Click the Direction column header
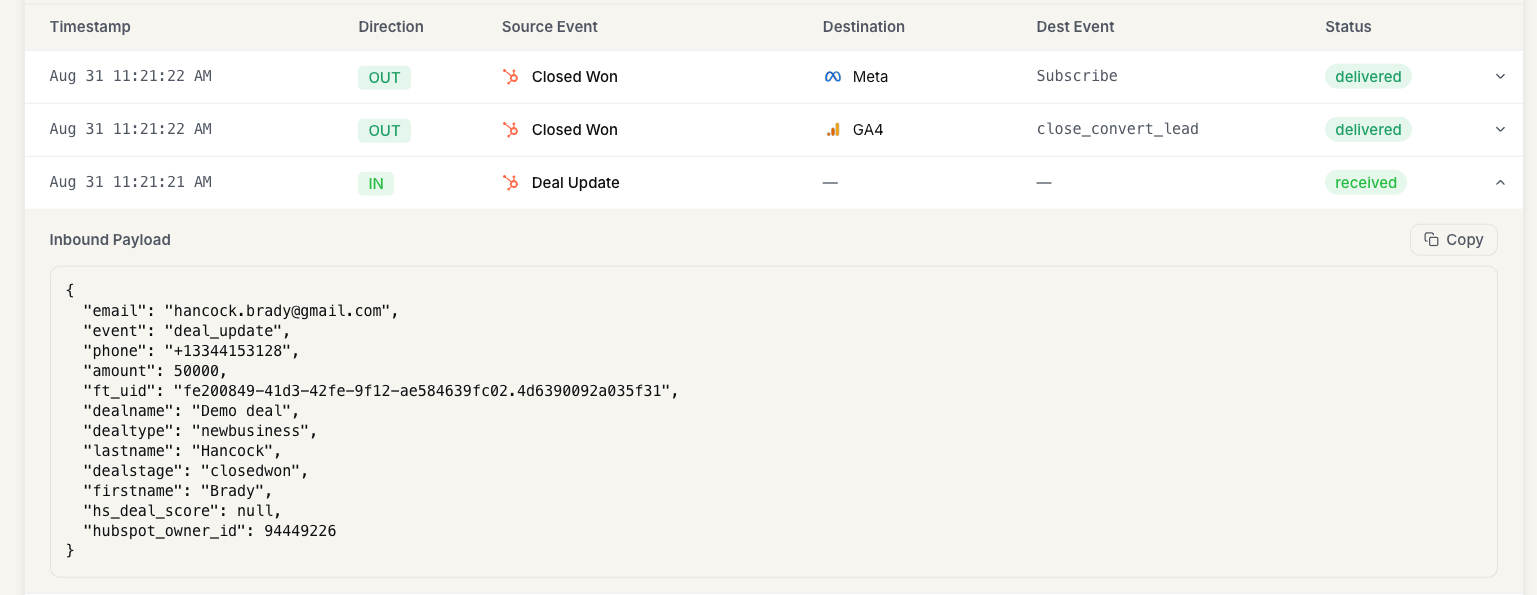Screen dimensions: 1537x595 (x=391, y=27)
